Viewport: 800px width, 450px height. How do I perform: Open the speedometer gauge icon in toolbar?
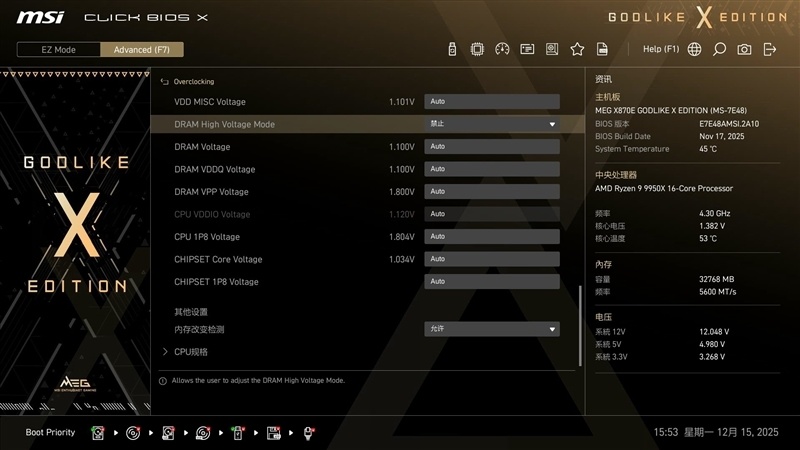502,49
